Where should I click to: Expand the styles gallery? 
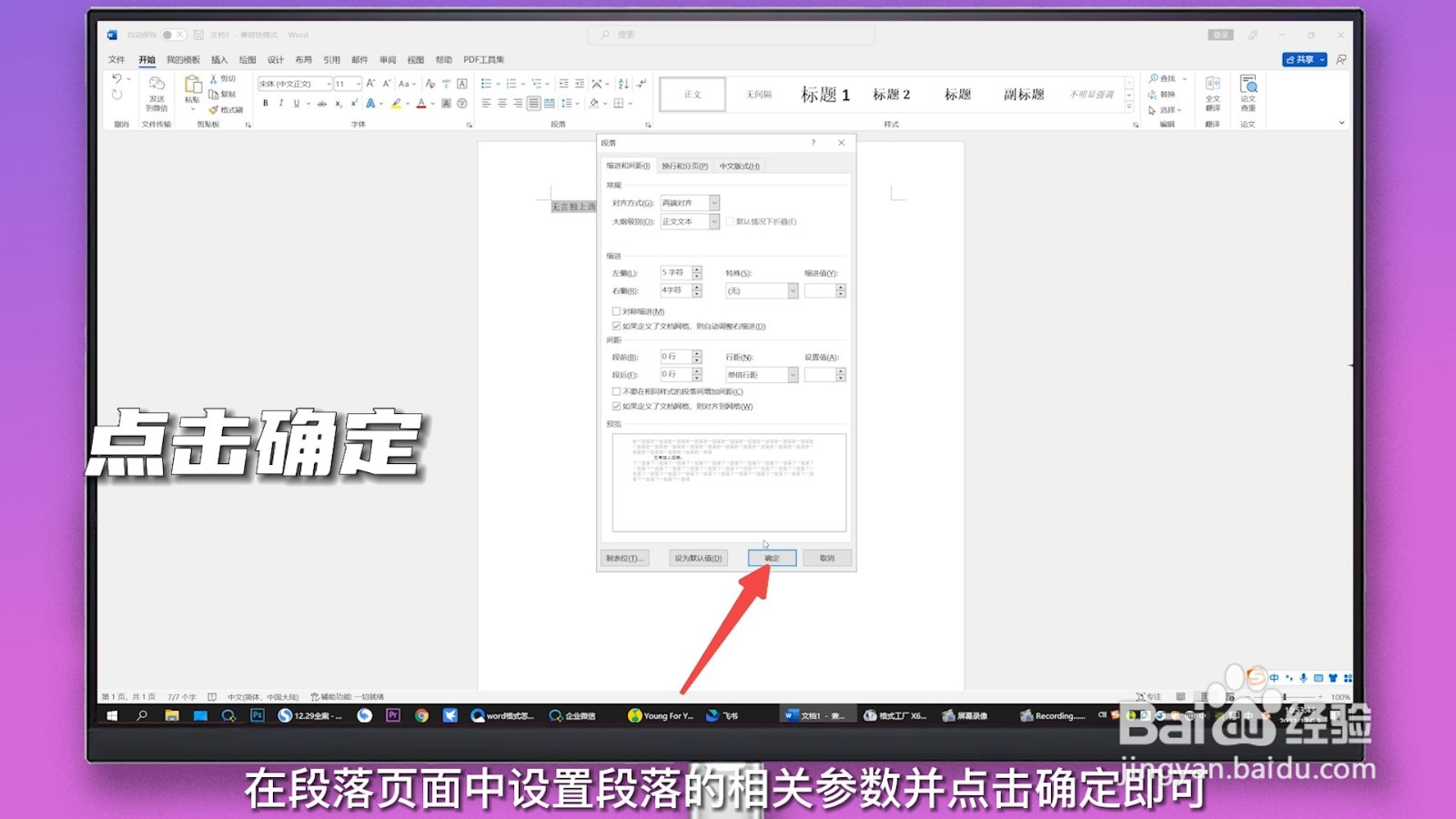pyautogui.click(x=1129, y=107)
